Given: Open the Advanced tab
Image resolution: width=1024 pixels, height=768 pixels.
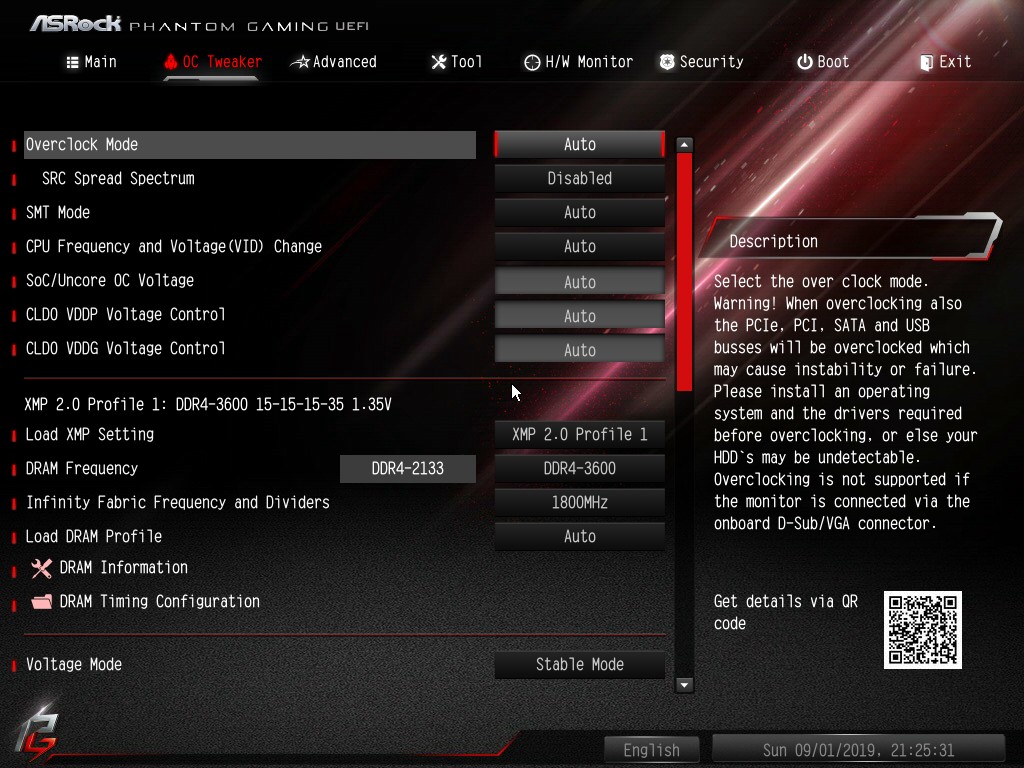Looking at the screenshot, I should [333, 62].
